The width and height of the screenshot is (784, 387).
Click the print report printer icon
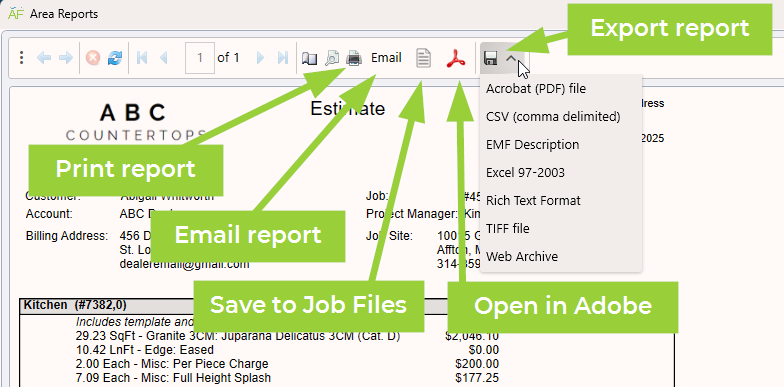[x=354, y=58]
